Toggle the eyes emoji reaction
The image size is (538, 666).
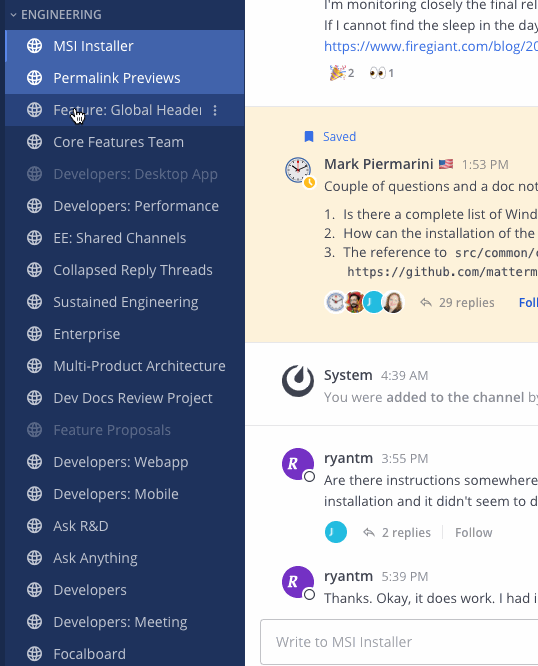381,73
